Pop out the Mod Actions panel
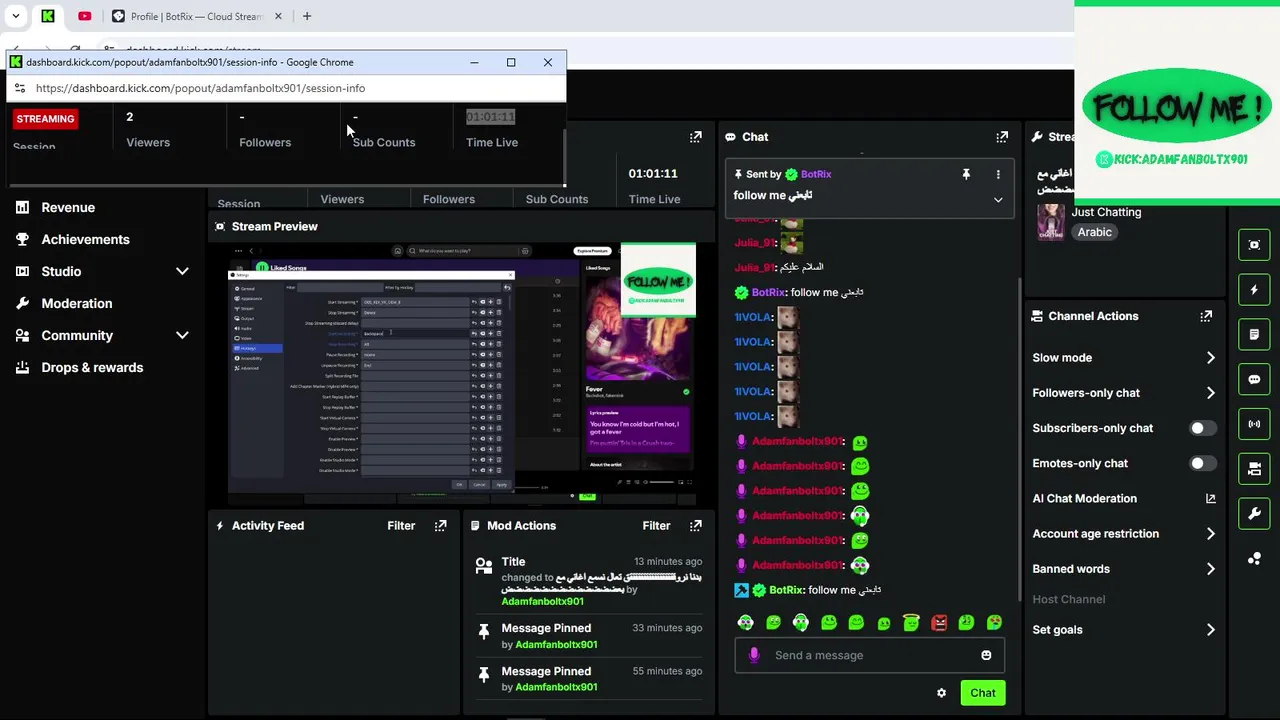This screenshot has width=1280, height=720. pos(696,525)
